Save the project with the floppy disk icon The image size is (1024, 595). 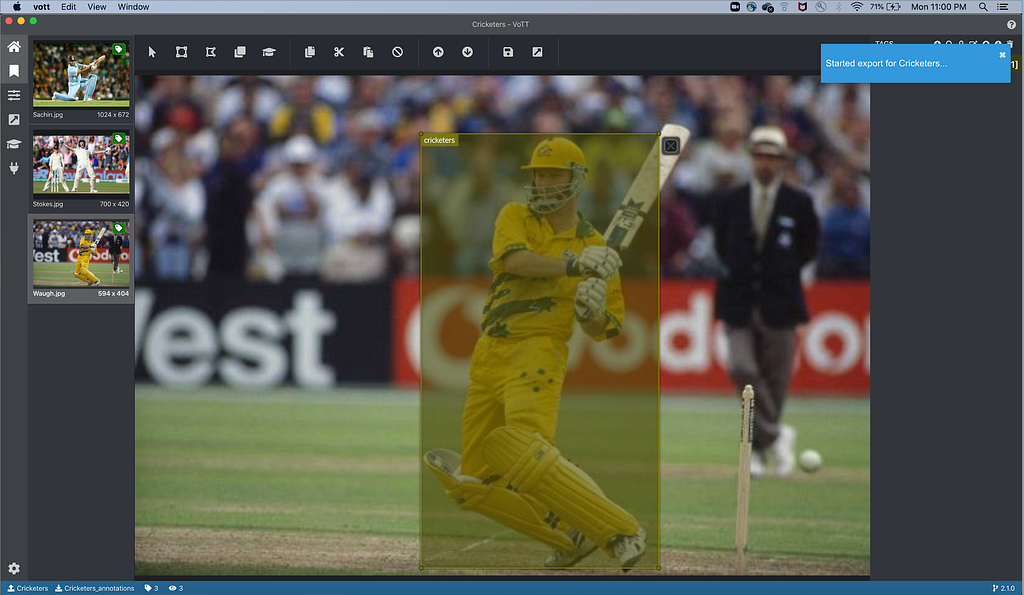(508, 52)
